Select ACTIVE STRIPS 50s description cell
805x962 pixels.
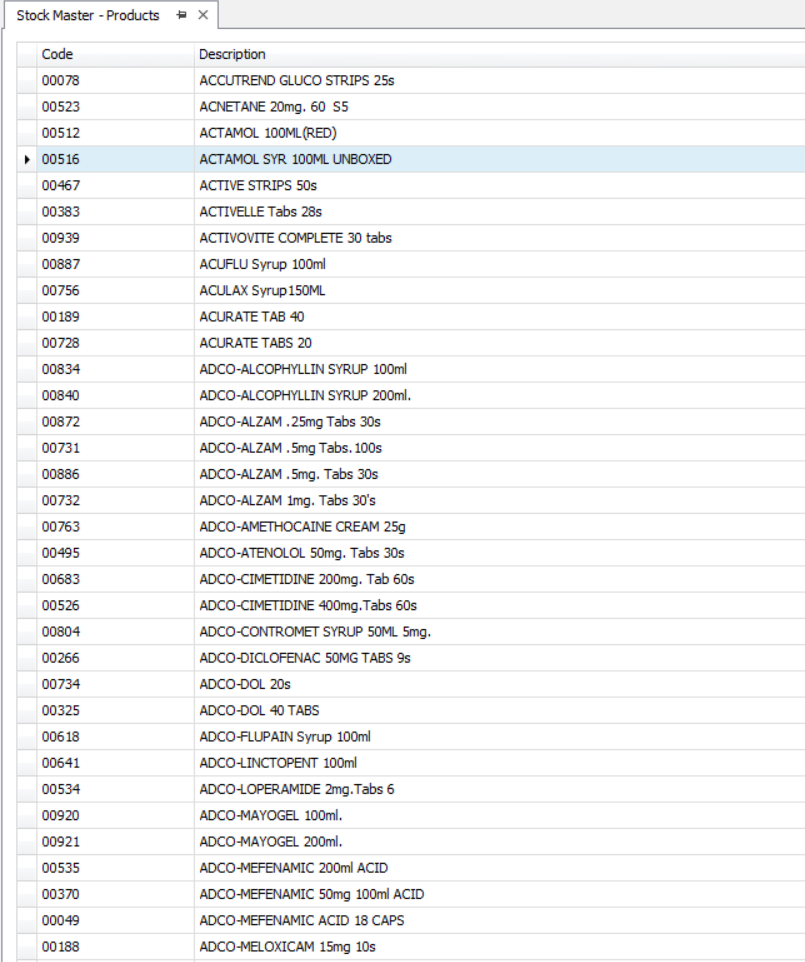pyautogui.click(x=499, y=186)
